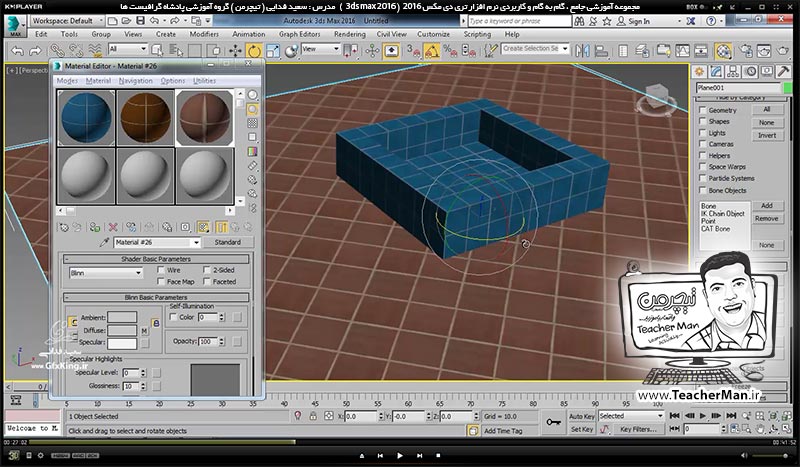Click Sample Type icon in Material Editor

point(253,95)
